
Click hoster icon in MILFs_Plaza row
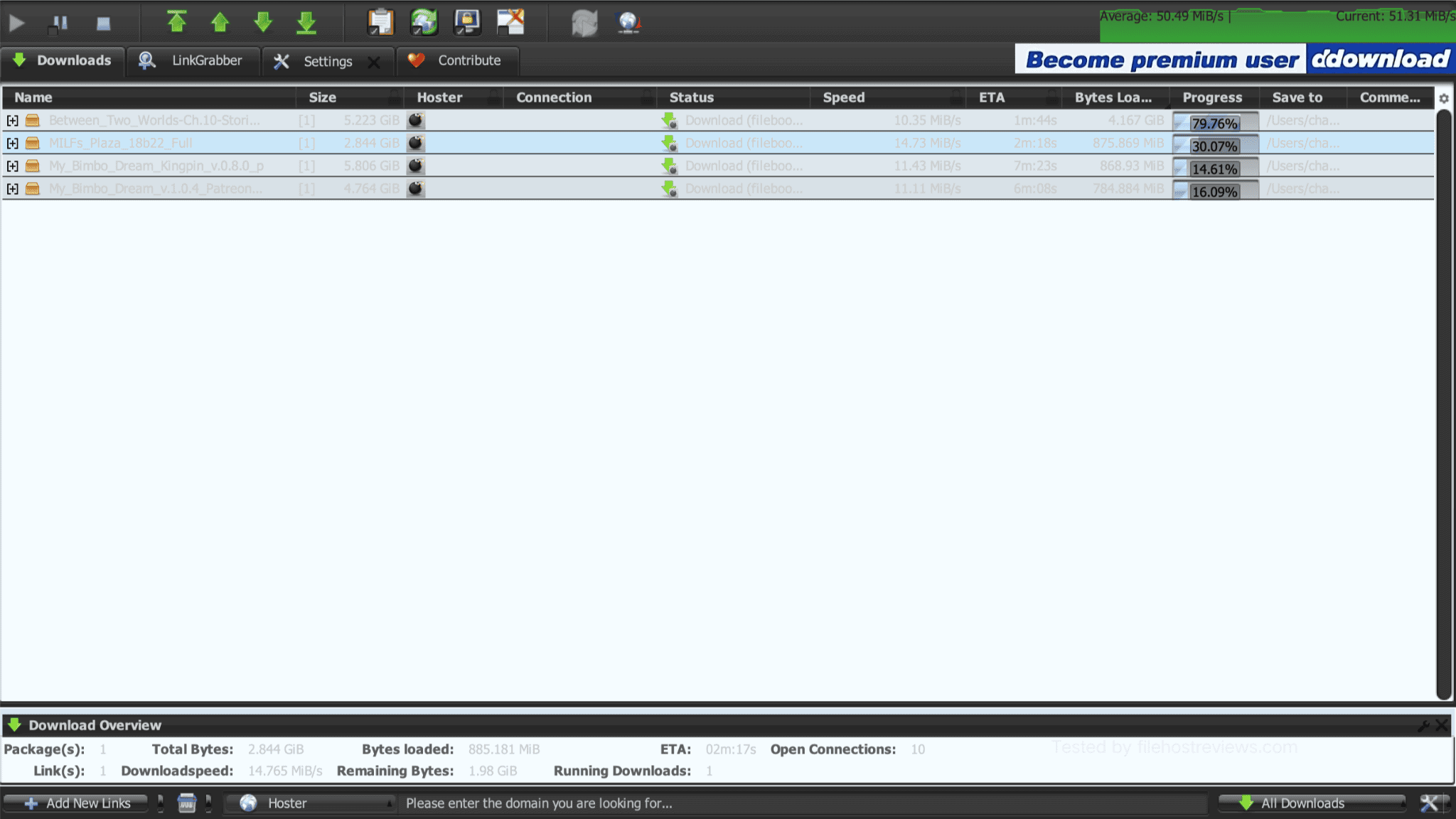(x=416, y=143)
